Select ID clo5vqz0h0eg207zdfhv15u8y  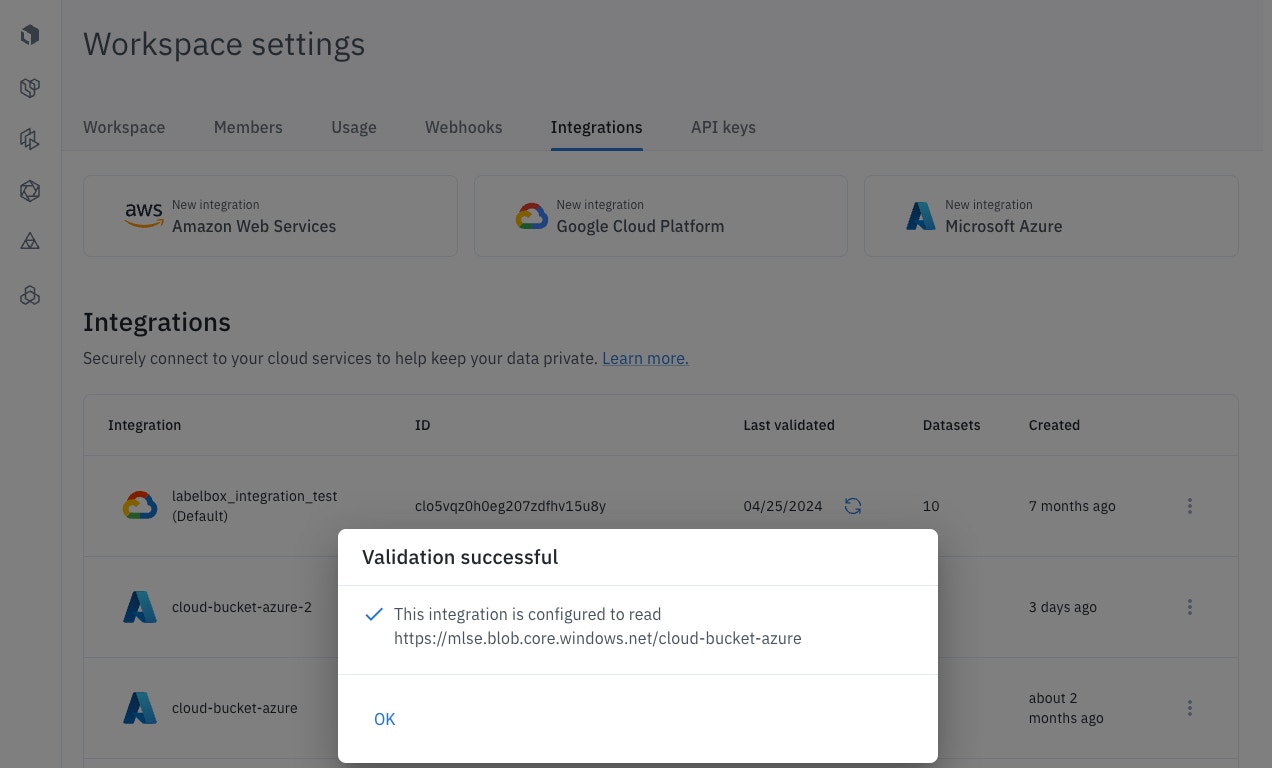(510, 506)
